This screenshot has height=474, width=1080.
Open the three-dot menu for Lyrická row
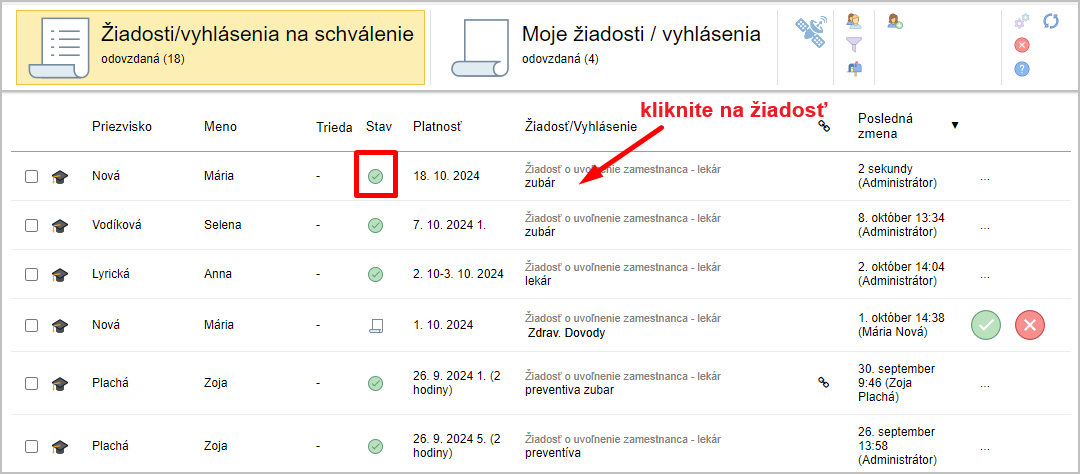click(984, 275)
